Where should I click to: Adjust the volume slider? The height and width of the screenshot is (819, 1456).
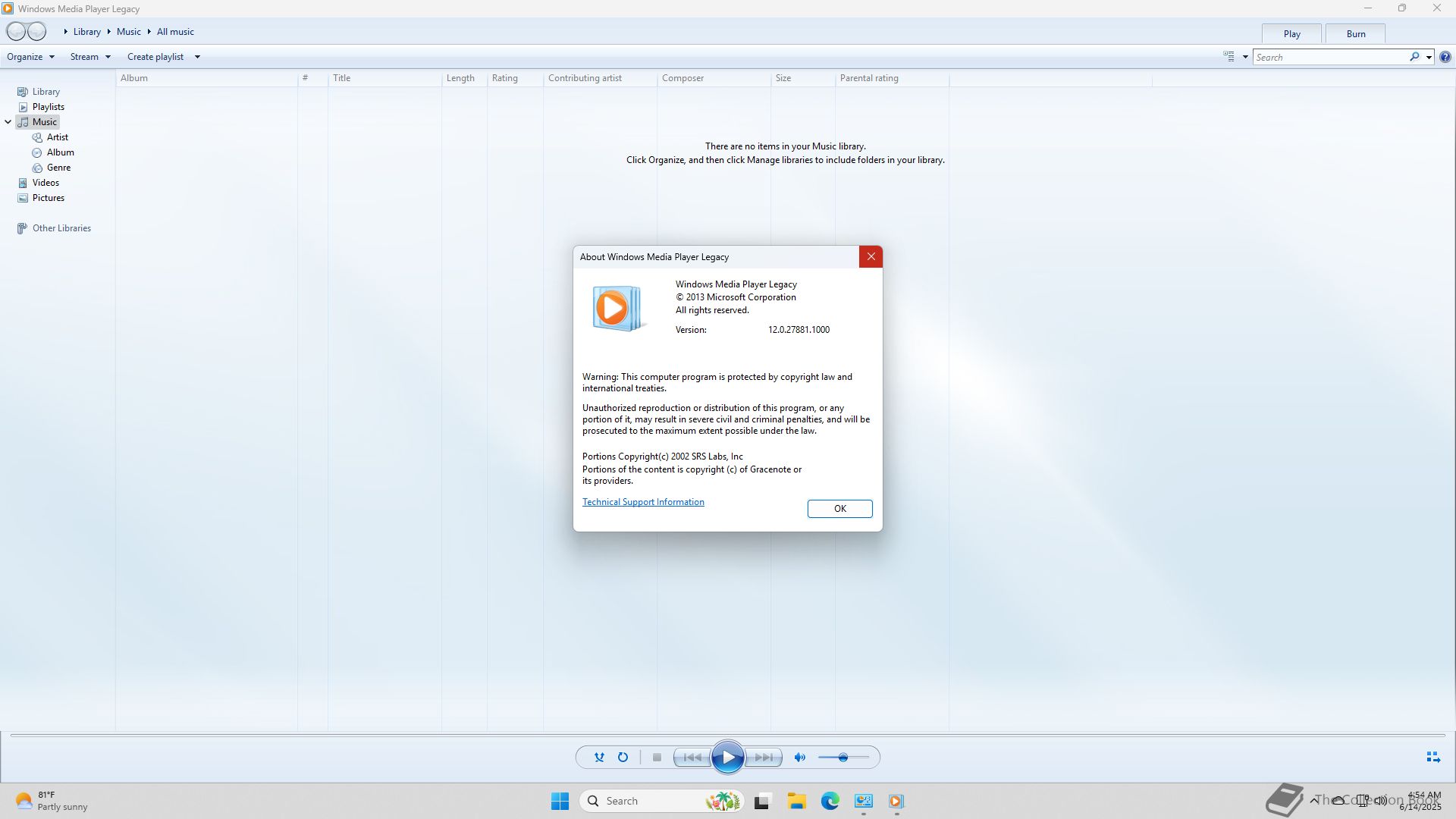pyautogui.click(x=843, y=757)
